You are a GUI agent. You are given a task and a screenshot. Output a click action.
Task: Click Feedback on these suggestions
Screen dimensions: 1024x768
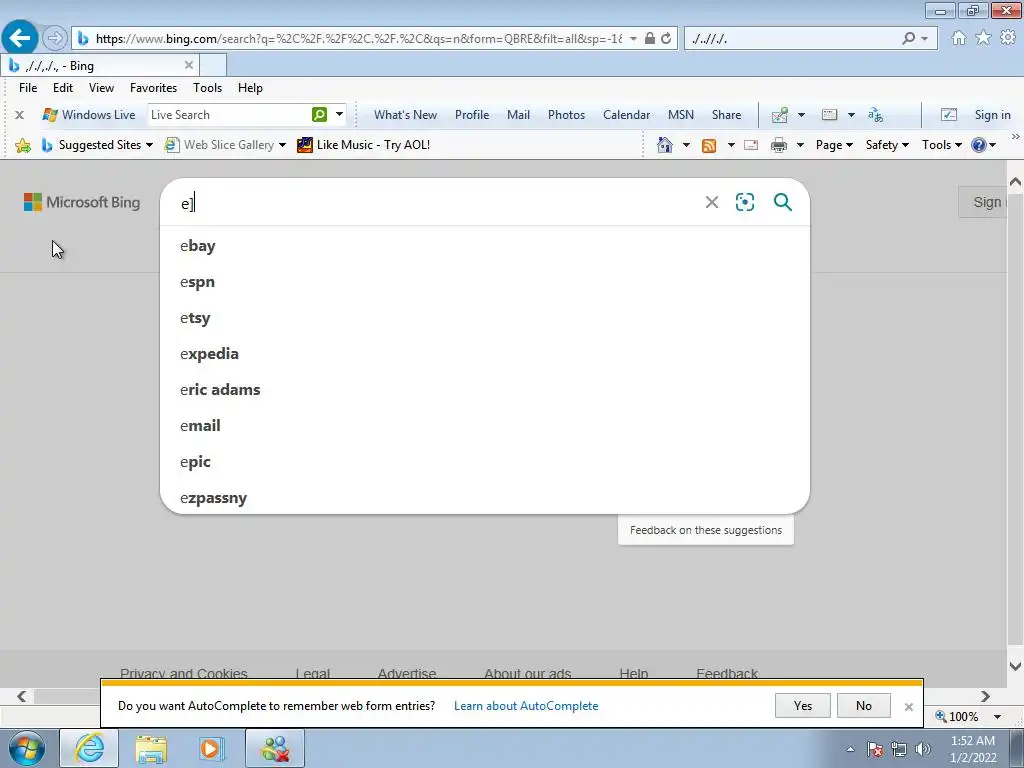click(706, 530)
